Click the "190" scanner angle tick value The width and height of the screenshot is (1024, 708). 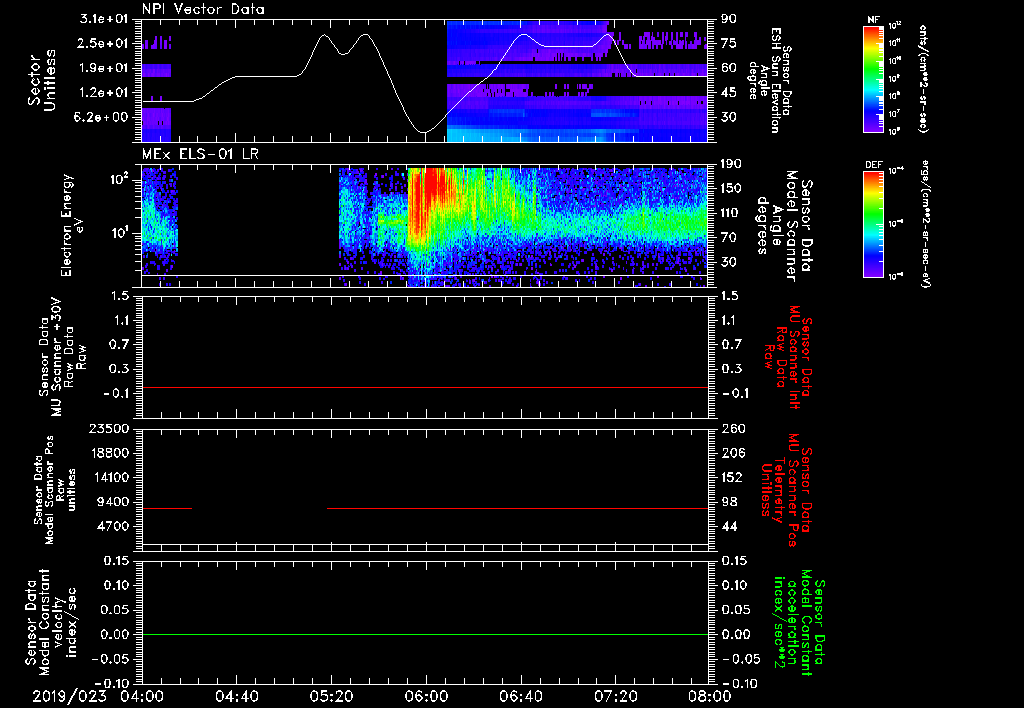(x=732, y=164)
